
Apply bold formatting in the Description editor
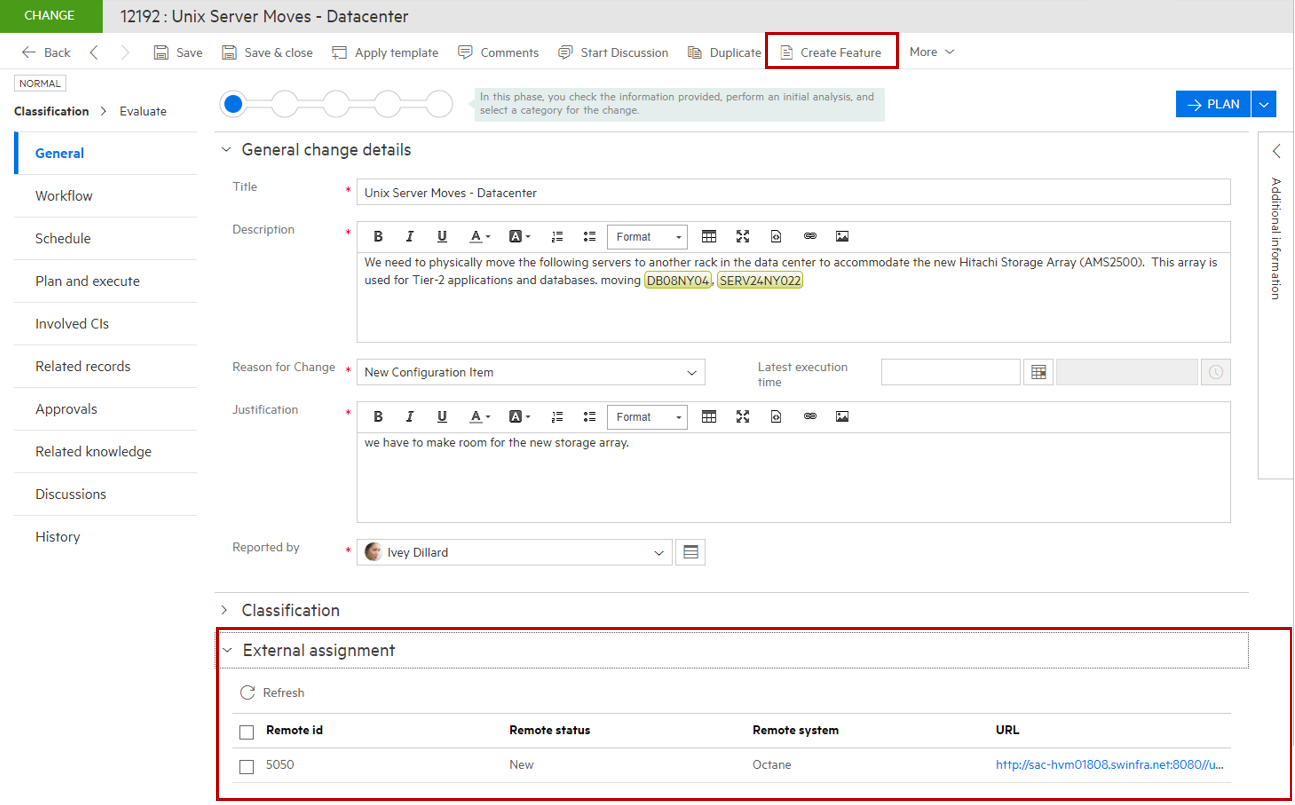[x=378, y=236]
